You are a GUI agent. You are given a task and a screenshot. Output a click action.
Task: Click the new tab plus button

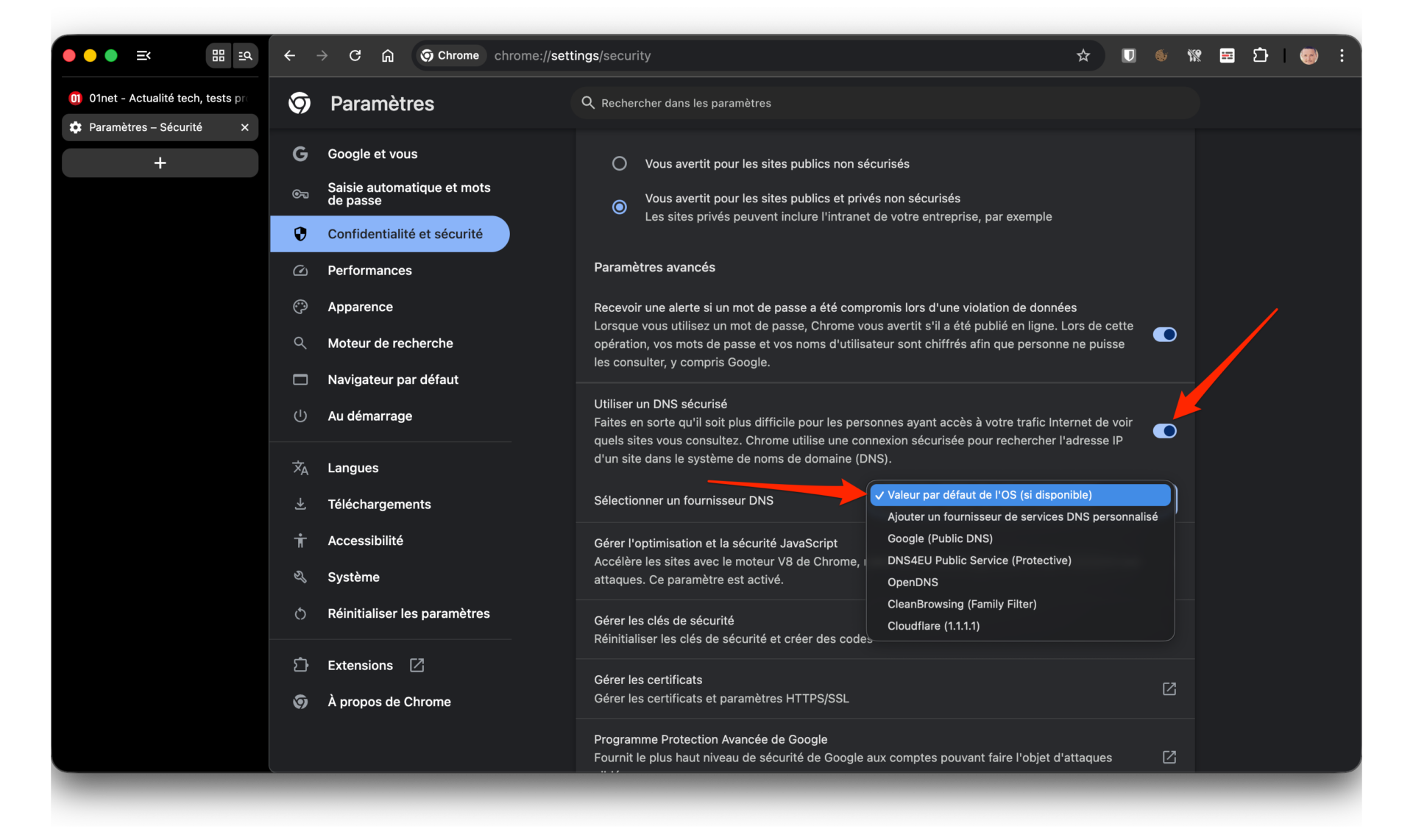(x=160, y=163)
